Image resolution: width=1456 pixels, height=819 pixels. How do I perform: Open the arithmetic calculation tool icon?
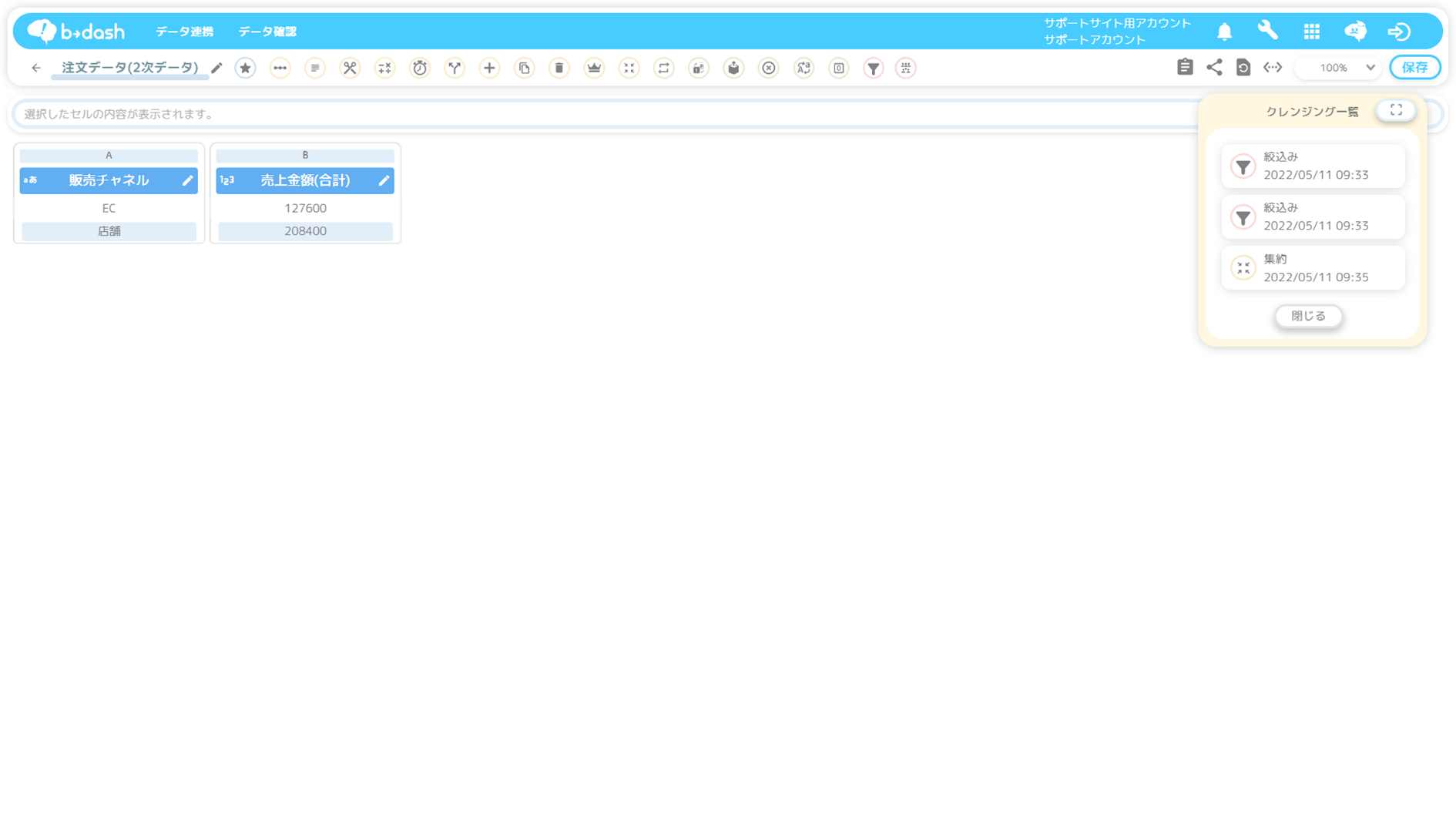tap(384, 68)
